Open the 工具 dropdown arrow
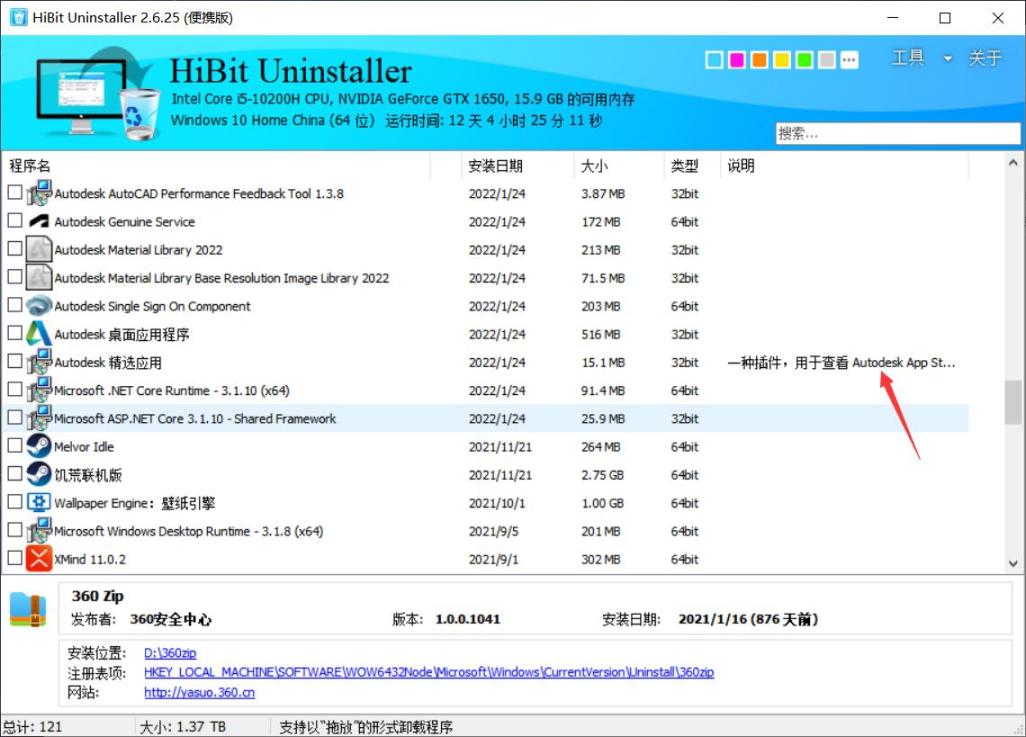Image resolution: width=1026 pixels, height=737 pixels. 947,58
